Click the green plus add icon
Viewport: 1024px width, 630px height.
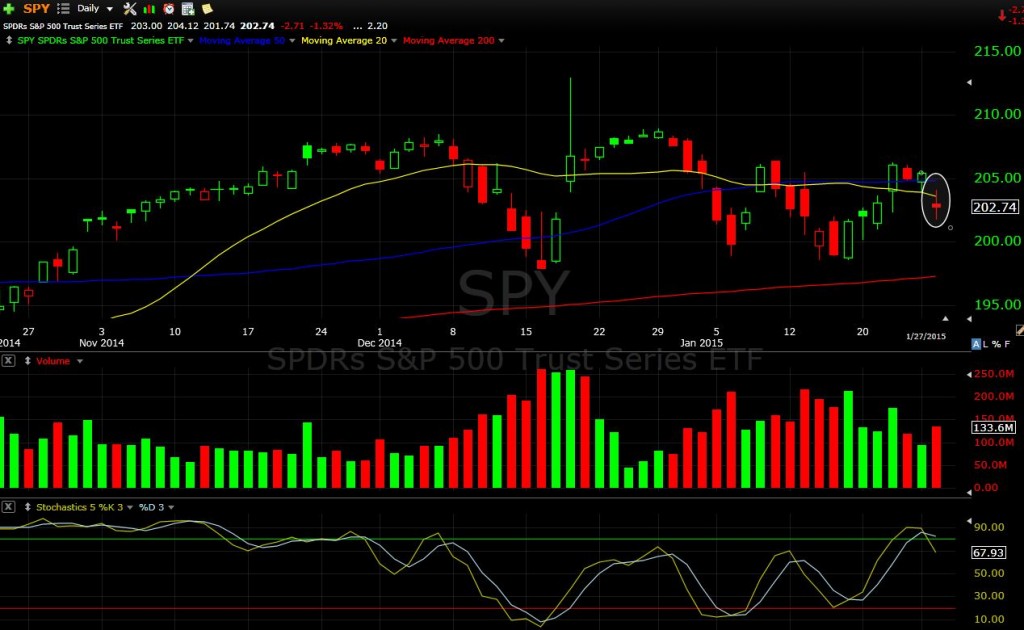click(x=8, y=8)
